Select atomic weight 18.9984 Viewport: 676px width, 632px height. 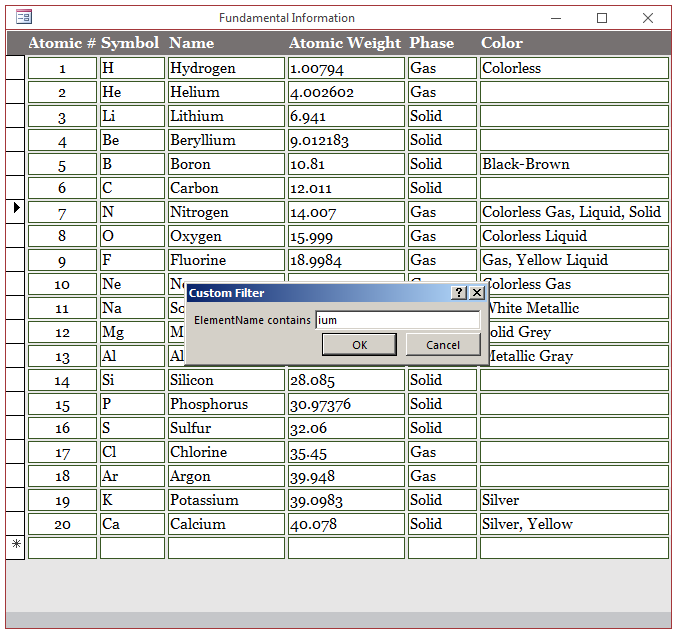(346, 260)
